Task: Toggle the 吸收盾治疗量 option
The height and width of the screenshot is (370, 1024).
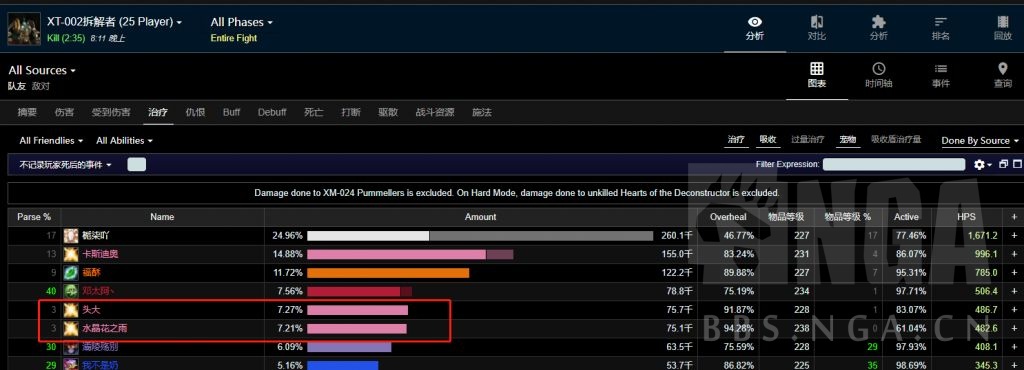Action: point(896,140)
